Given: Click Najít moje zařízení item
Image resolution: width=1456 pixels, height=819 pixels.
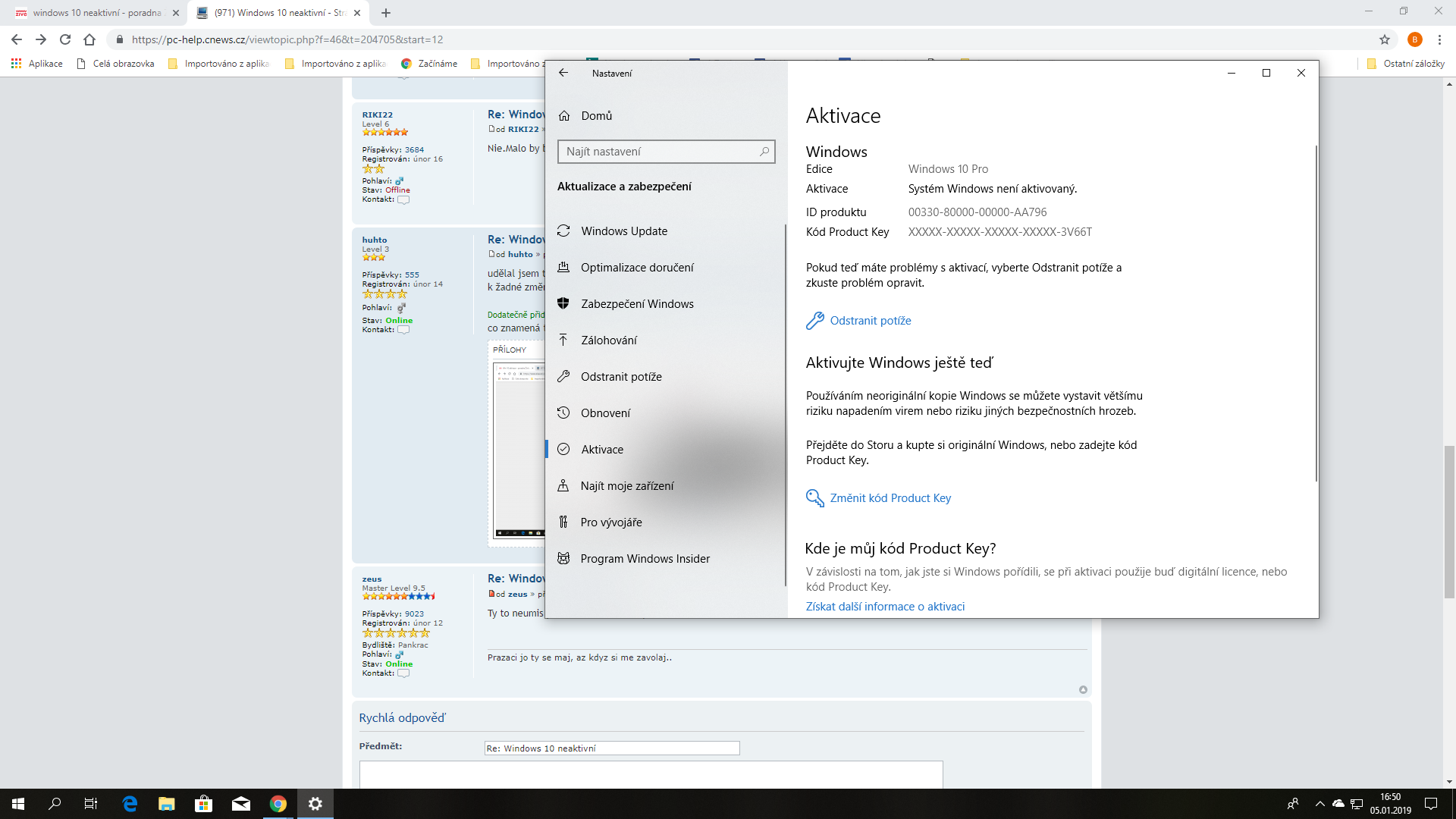Looking at the screenshot, I should [626, 486].
